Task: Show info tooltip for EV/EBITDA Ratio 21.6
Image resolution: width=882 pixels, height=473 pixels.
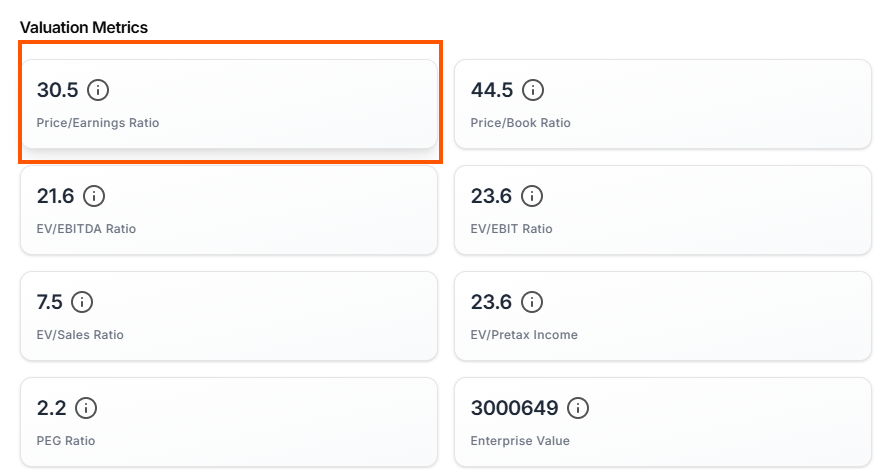Action: point(94,196)
